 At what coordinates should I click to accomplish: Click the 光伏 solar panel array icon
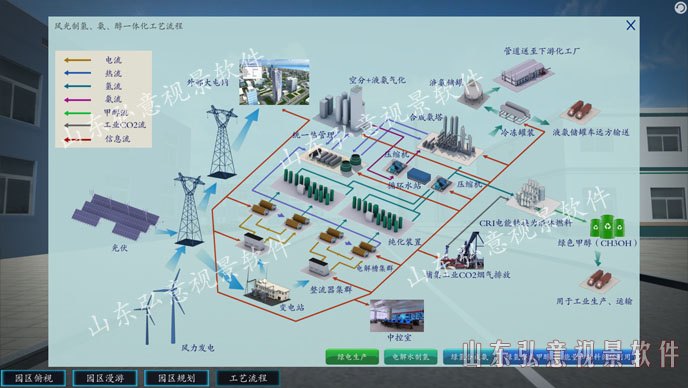coord(115,216)
